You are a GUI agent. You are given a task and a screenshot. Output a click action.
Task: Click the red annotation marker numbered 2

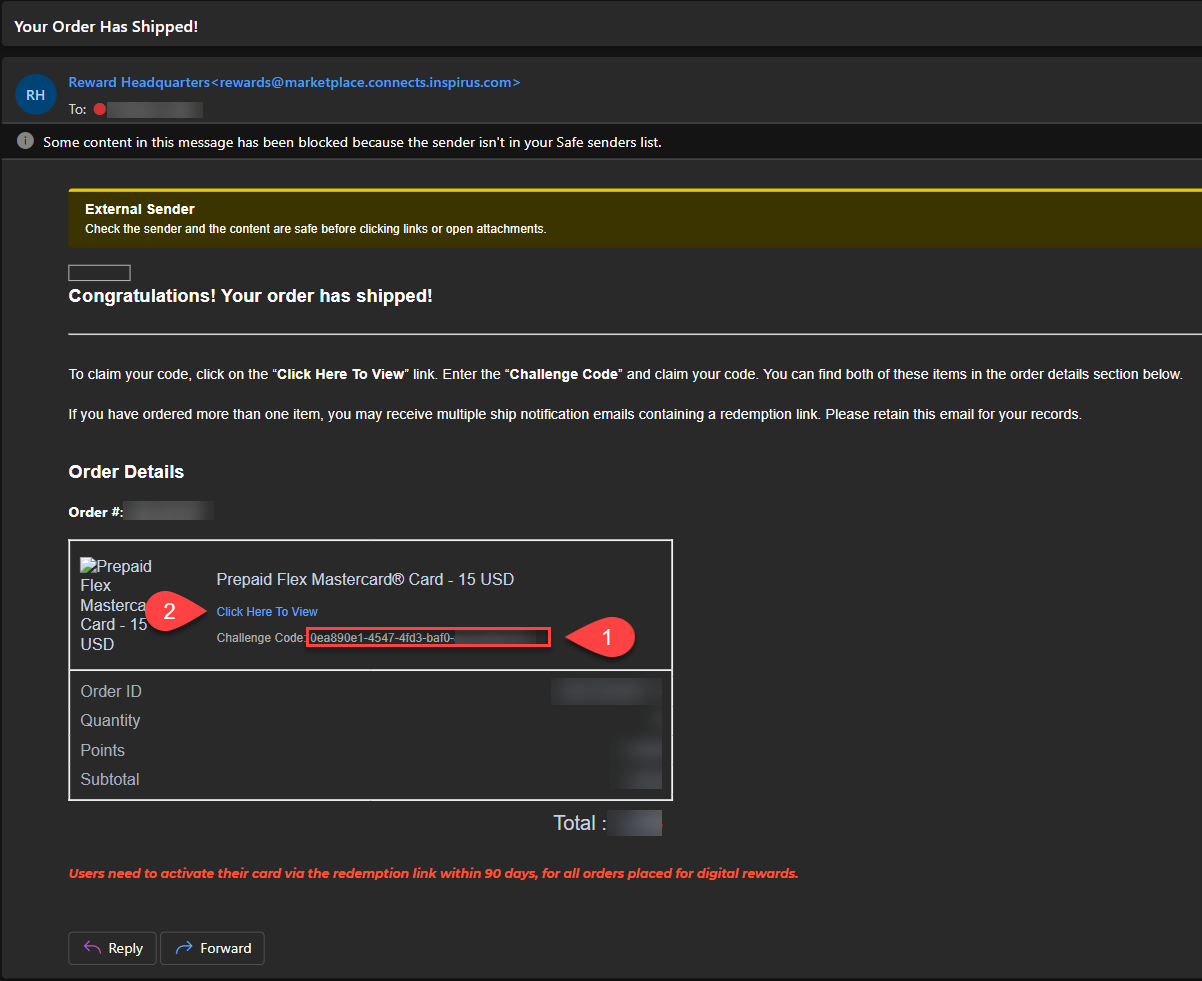coord(172,611)
